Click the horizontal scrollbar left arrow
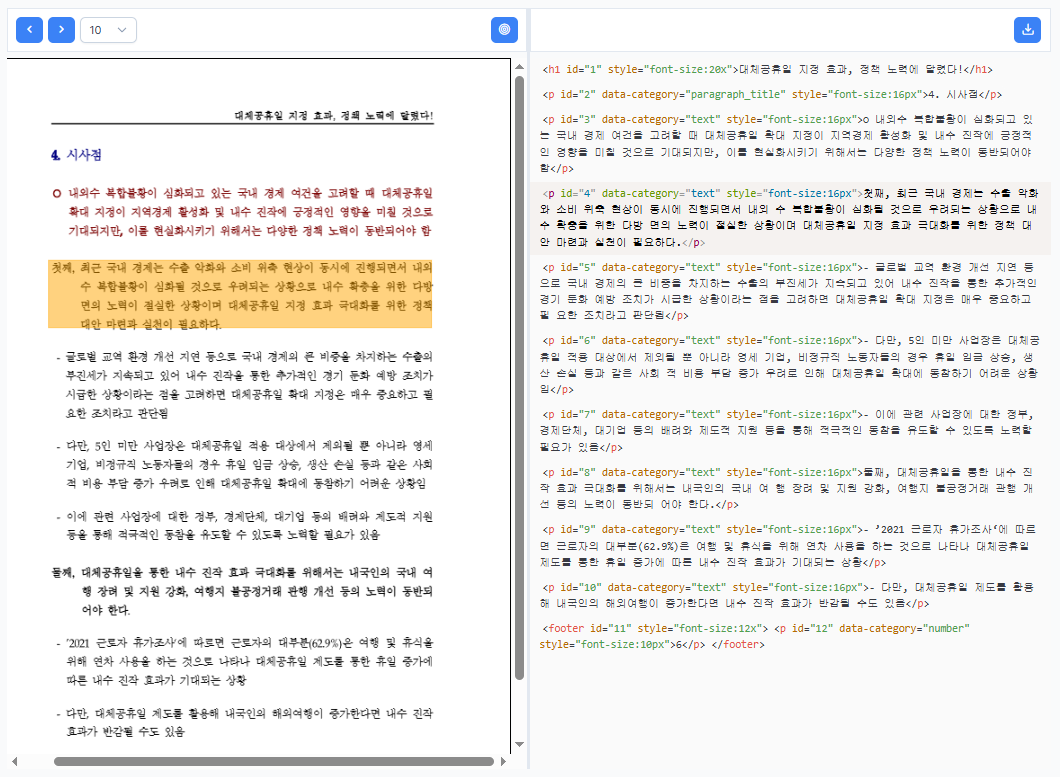 click(14, 761)
